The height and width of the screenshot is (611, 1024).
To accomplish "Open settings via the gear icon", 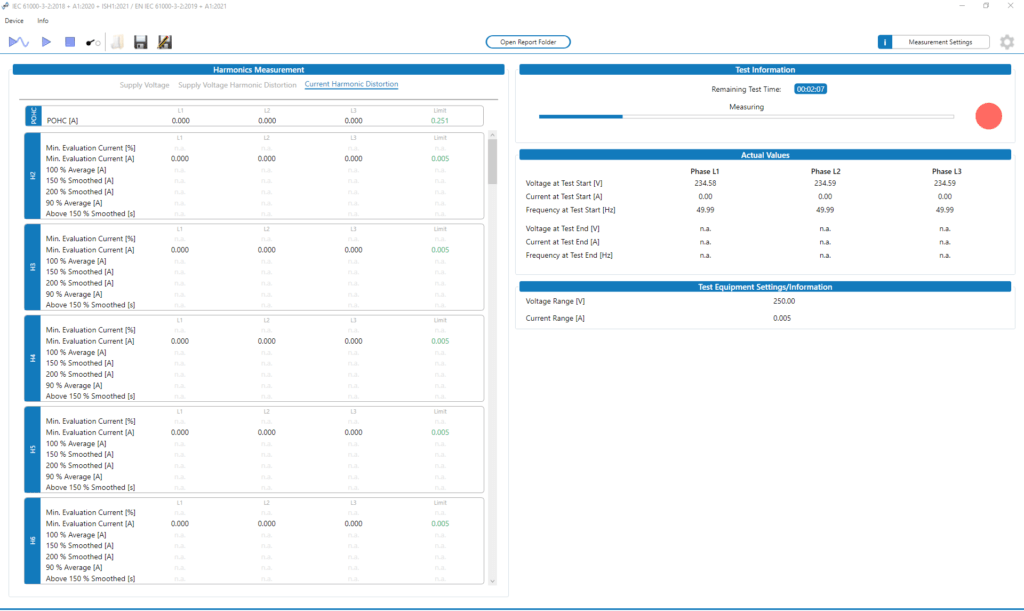I will (1007, 42).
